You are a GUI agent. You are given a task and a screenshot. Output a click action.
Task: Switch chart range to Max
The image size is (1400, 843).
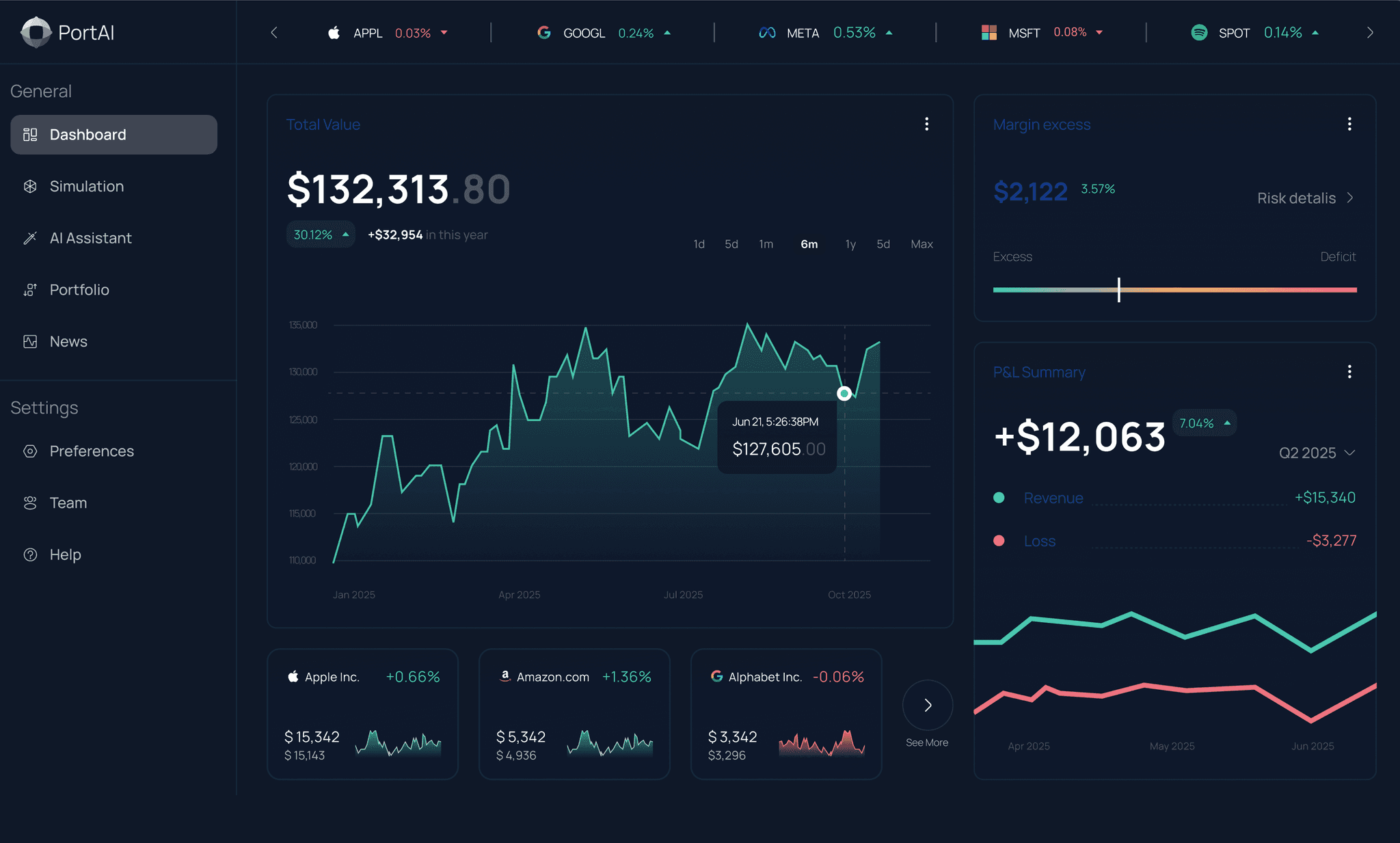pos(921,244)
